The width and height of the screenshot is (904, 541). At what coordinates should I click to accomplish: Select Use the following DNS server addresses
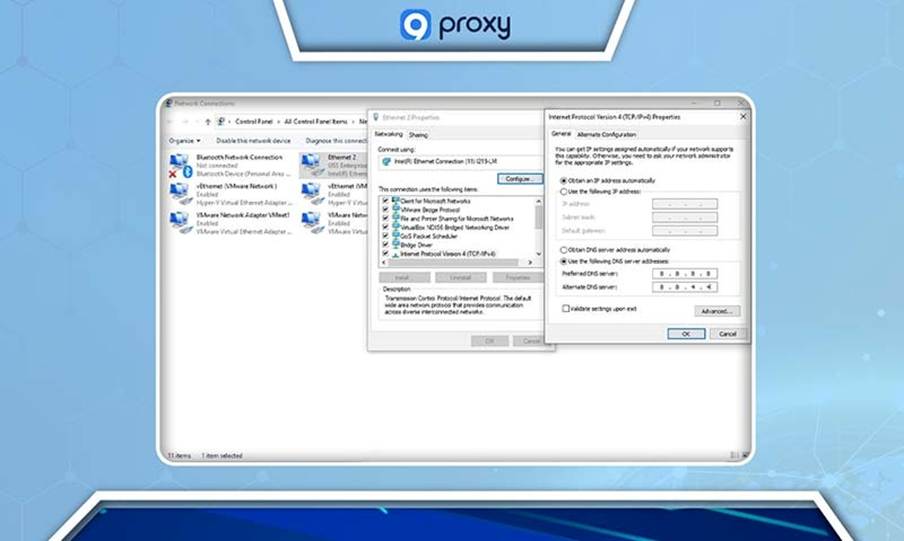tap(564, 261)
